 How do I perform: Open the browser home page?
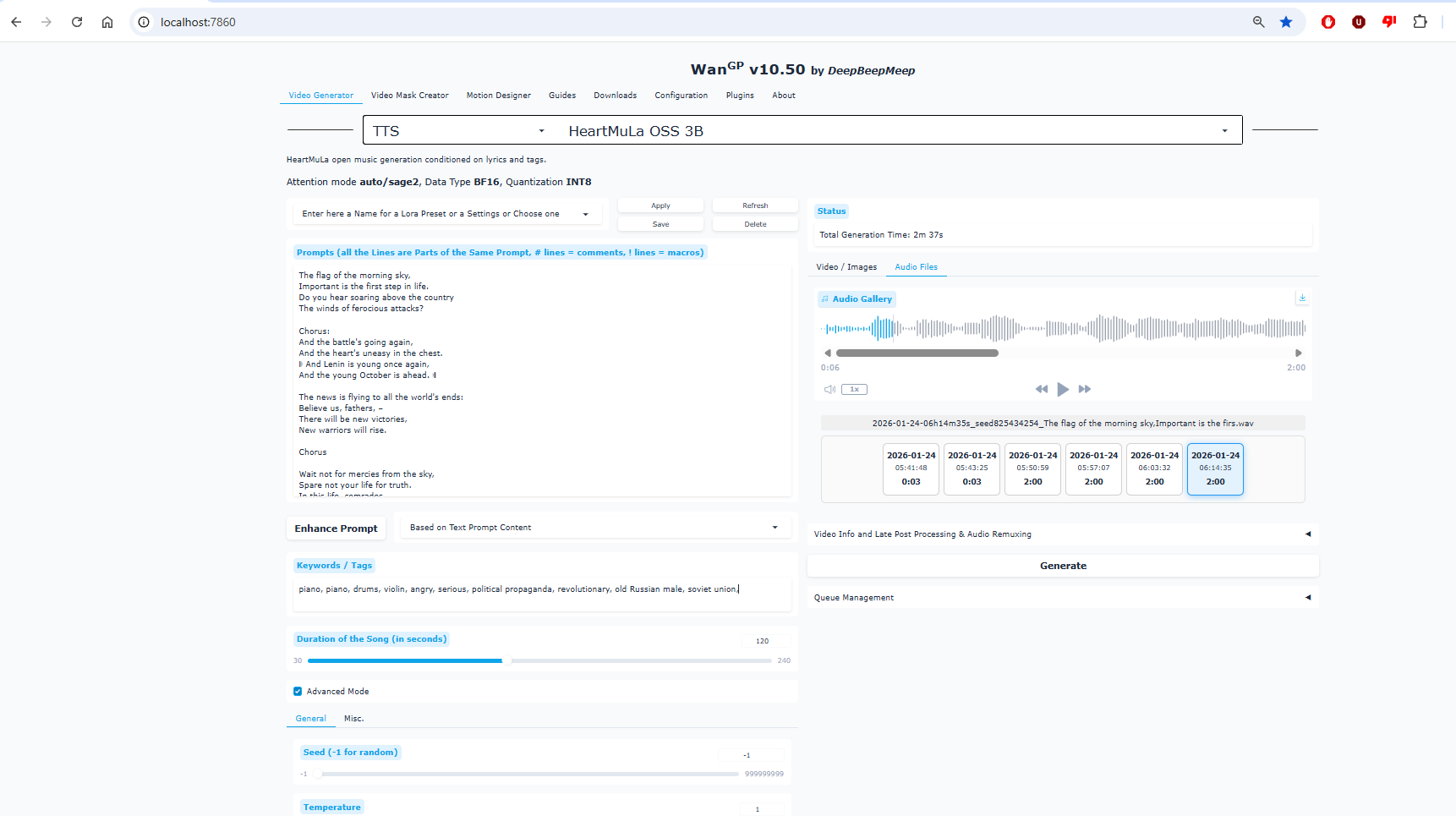point(107,22)
